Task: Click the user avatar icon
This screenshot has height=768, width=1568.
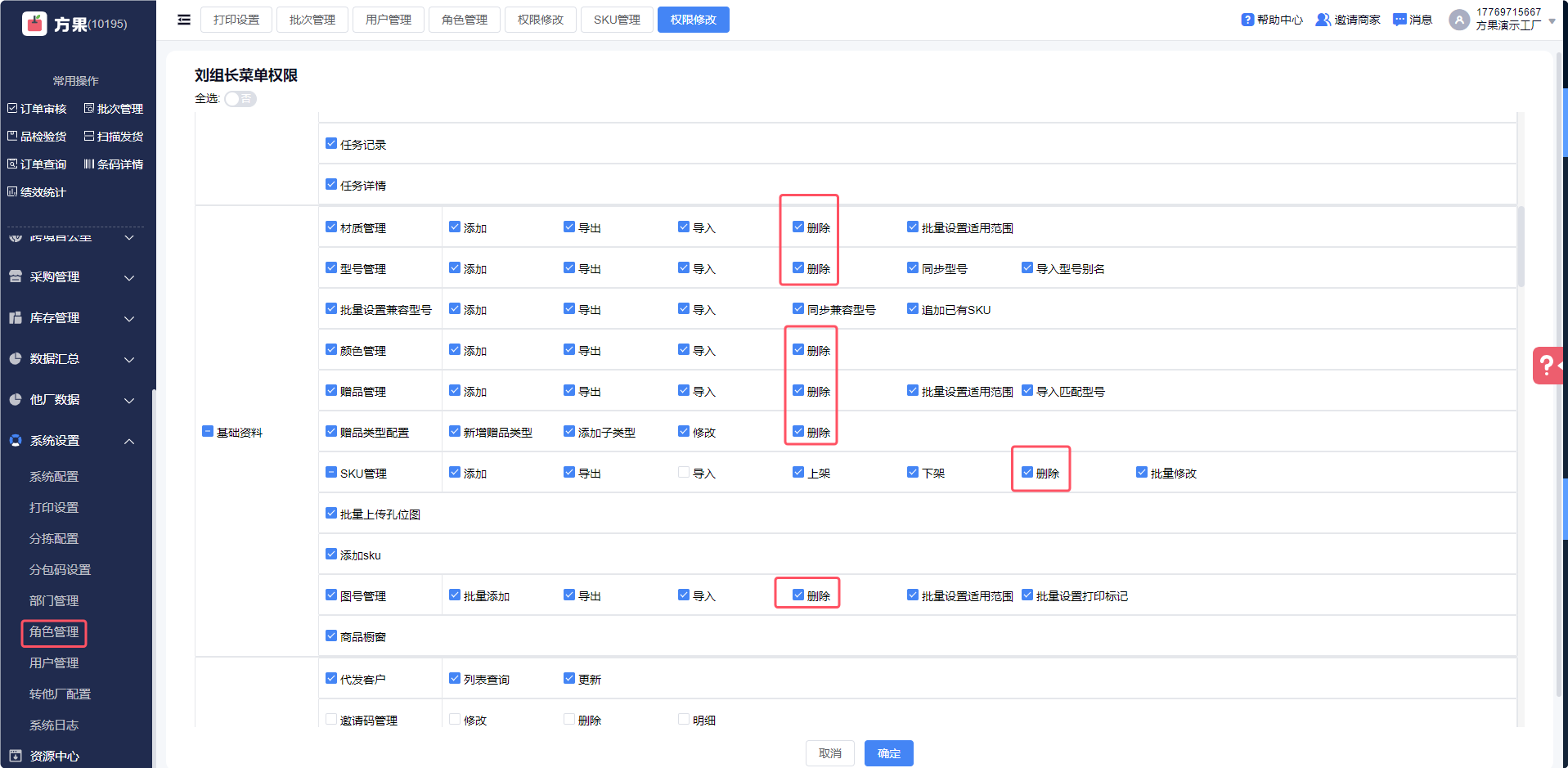Action: (x=1458, y=20)
